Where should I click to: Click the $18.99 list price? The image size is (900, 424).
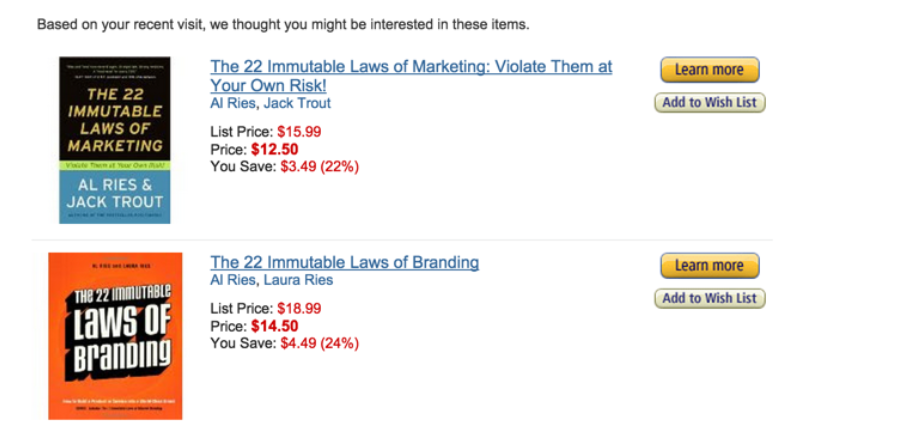point(299,309)
